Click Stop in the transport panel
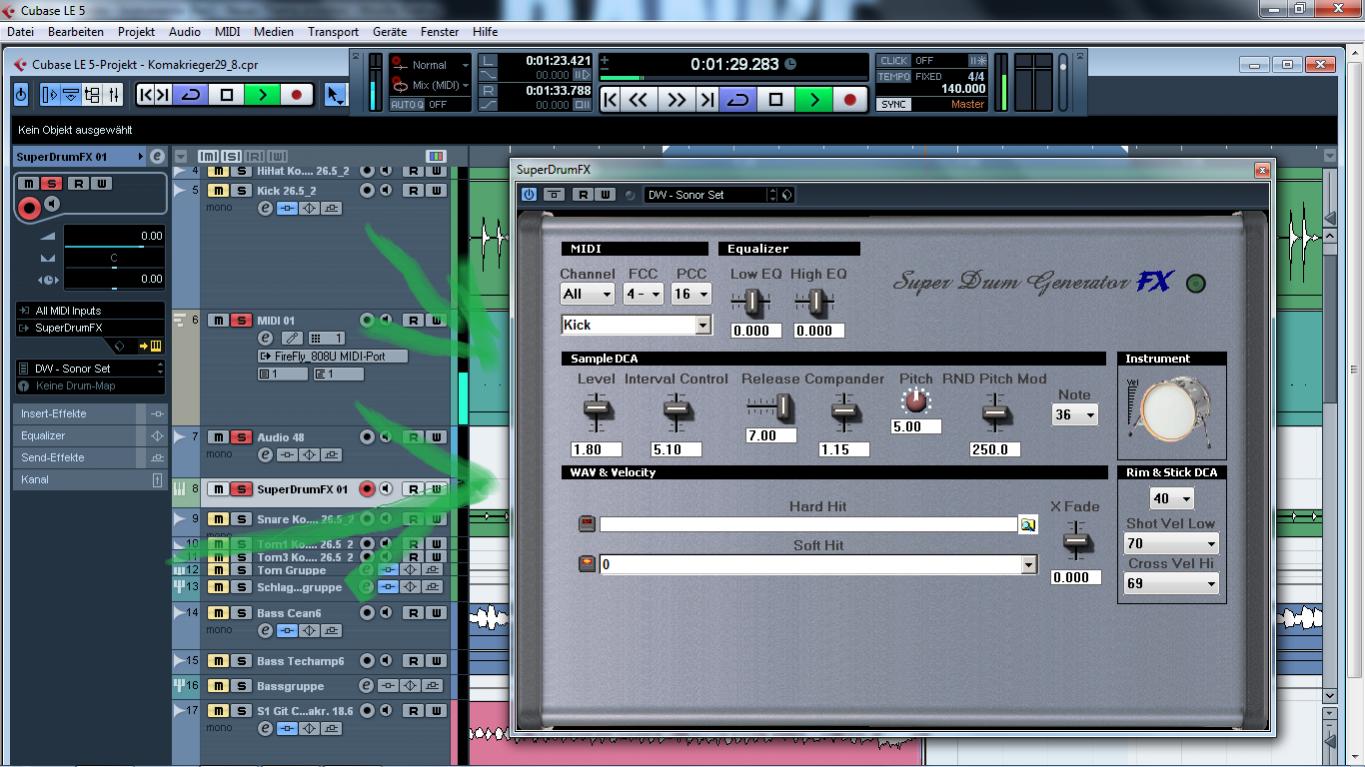Image resolution: width=1365 pixels, height=767 pixels. pos(776,99)
